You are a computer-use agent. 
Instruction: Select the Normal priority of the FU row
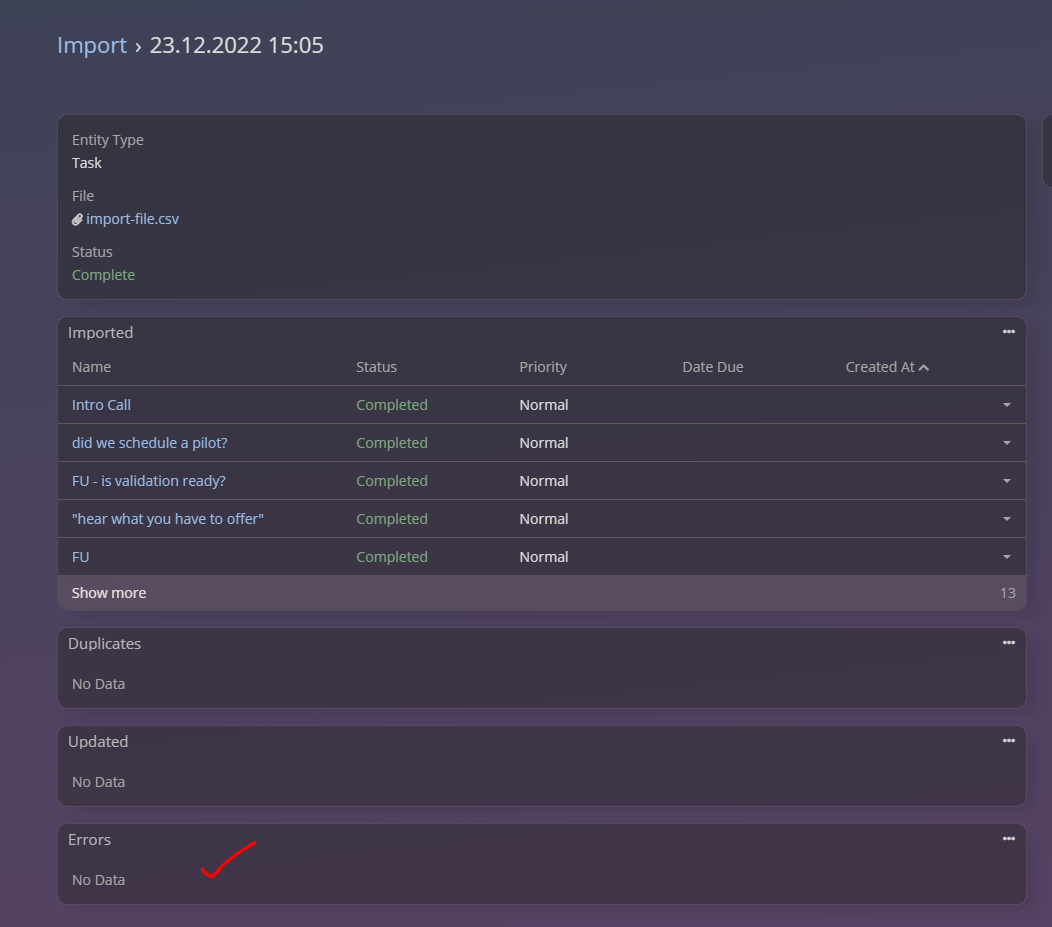pos(543,557)
